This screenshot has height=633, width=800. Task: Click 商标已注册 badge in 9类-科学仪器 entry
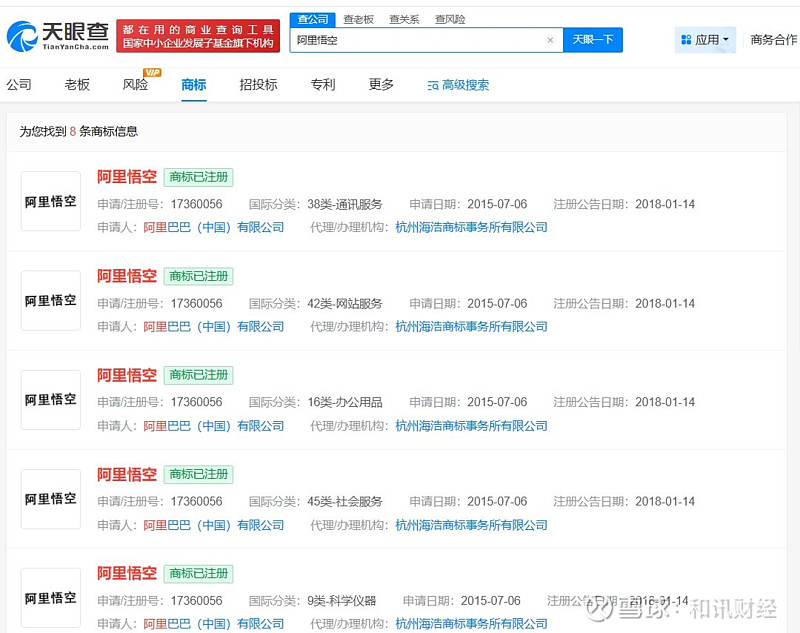point(198,573)
